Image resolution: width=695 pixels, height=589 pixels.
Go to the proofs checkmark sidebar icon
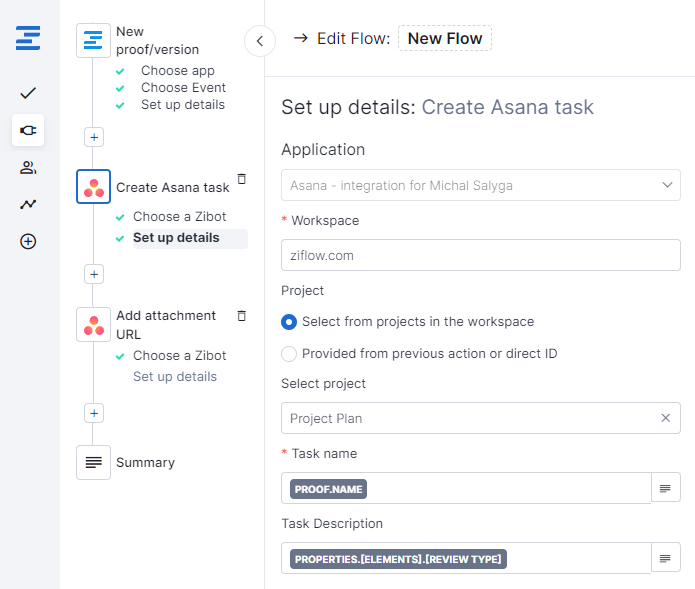28,93
